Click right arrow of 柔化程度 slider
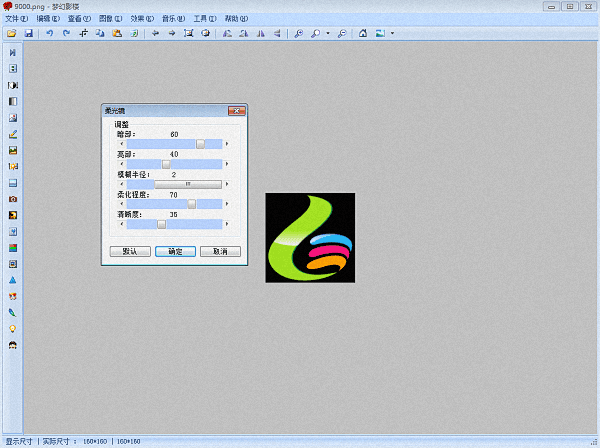 click(x=227, y=204)
